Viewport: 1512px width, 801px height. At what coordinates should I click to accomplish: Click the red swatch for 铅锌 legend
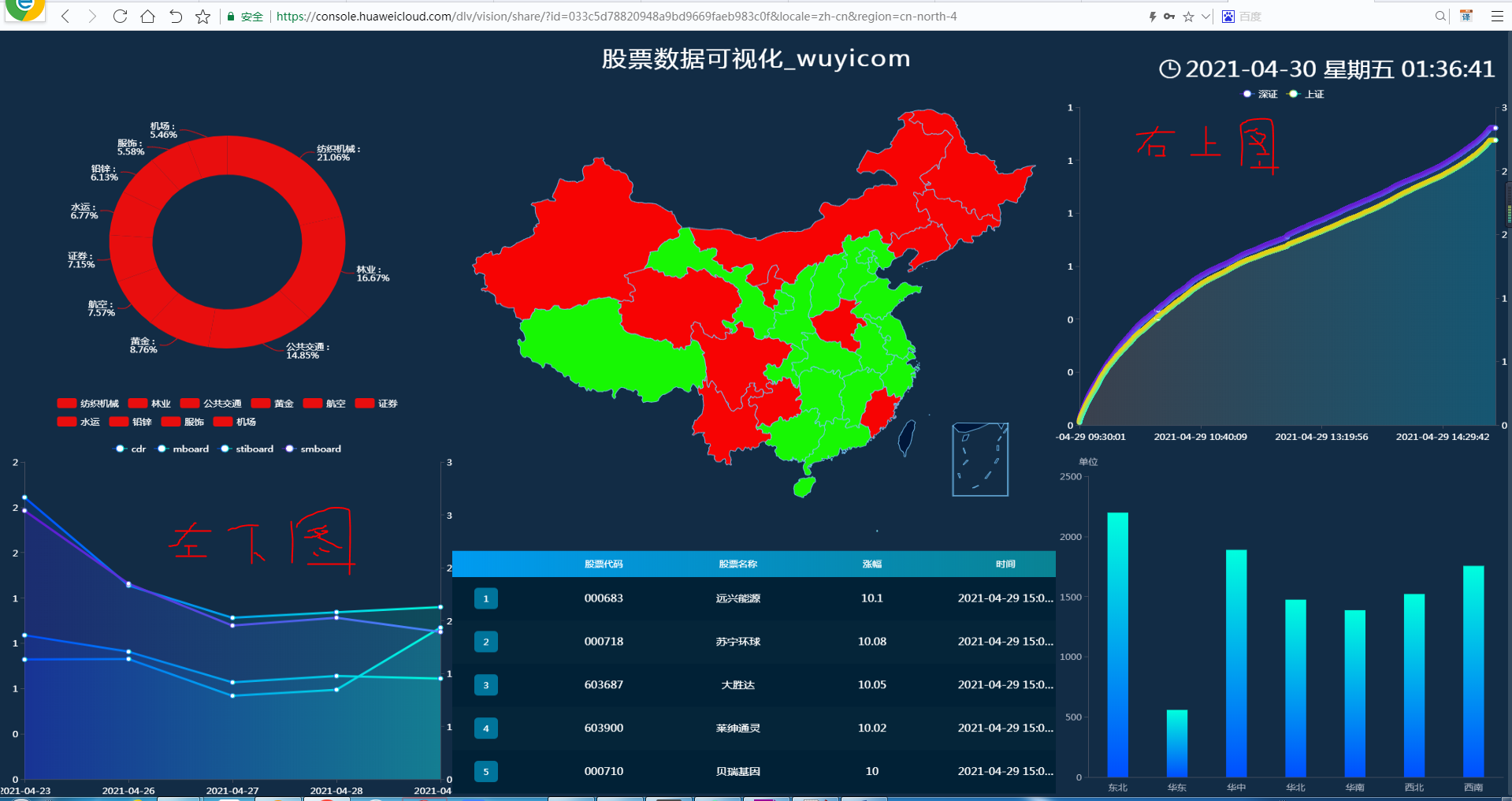pos(119,422)
